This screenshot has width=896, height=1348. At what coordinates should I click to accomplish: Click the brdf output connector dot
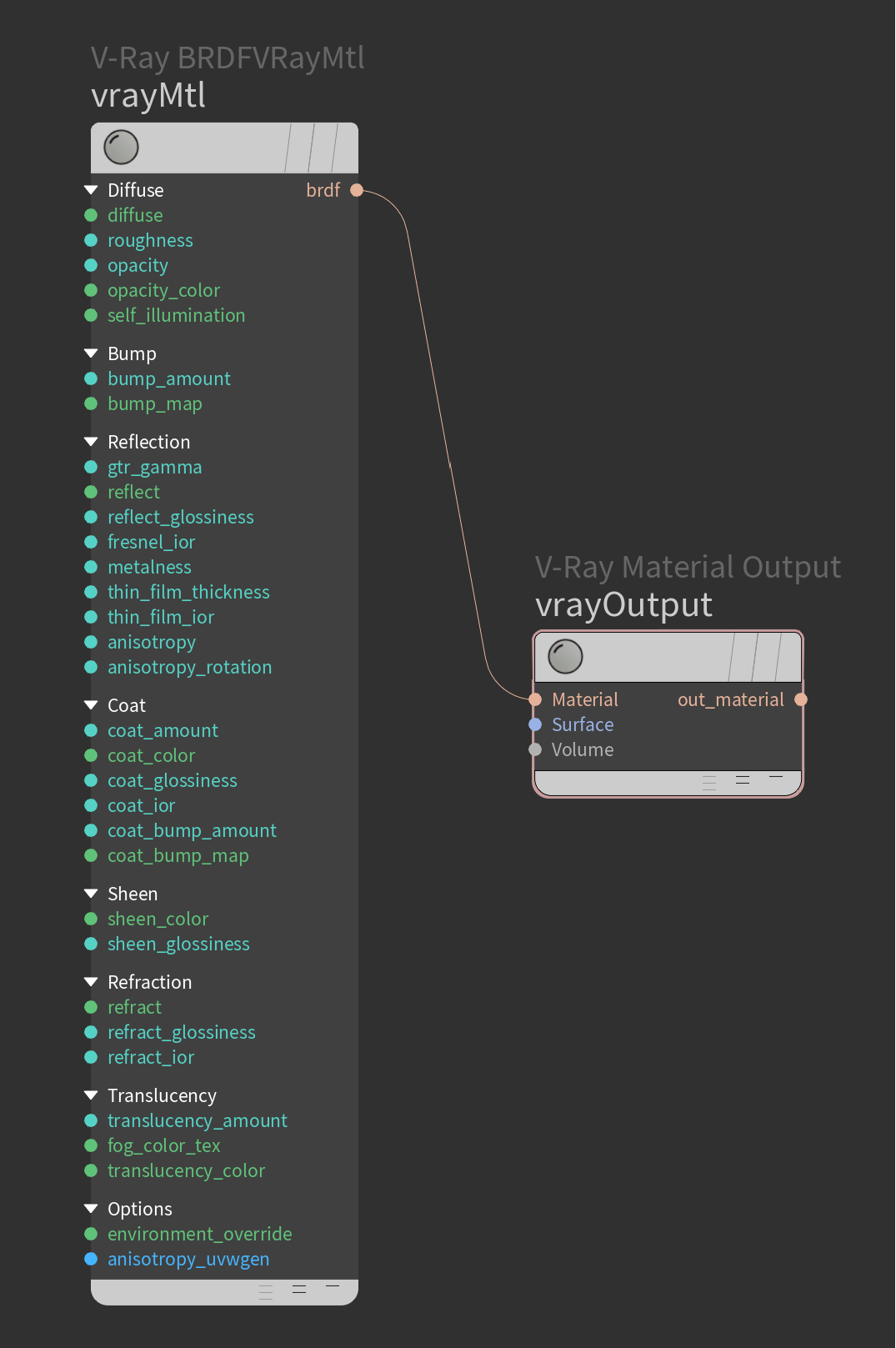coord(357,190)
